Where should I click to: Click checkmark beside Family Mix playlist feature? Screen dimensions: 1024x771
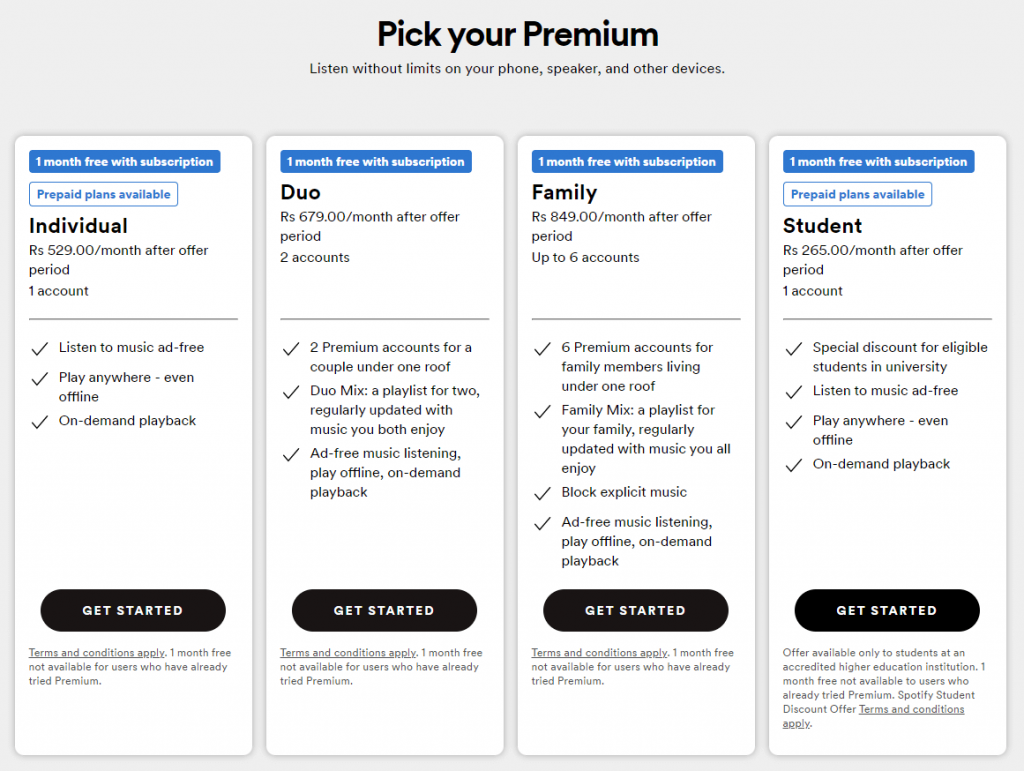[x=543, y=411]
